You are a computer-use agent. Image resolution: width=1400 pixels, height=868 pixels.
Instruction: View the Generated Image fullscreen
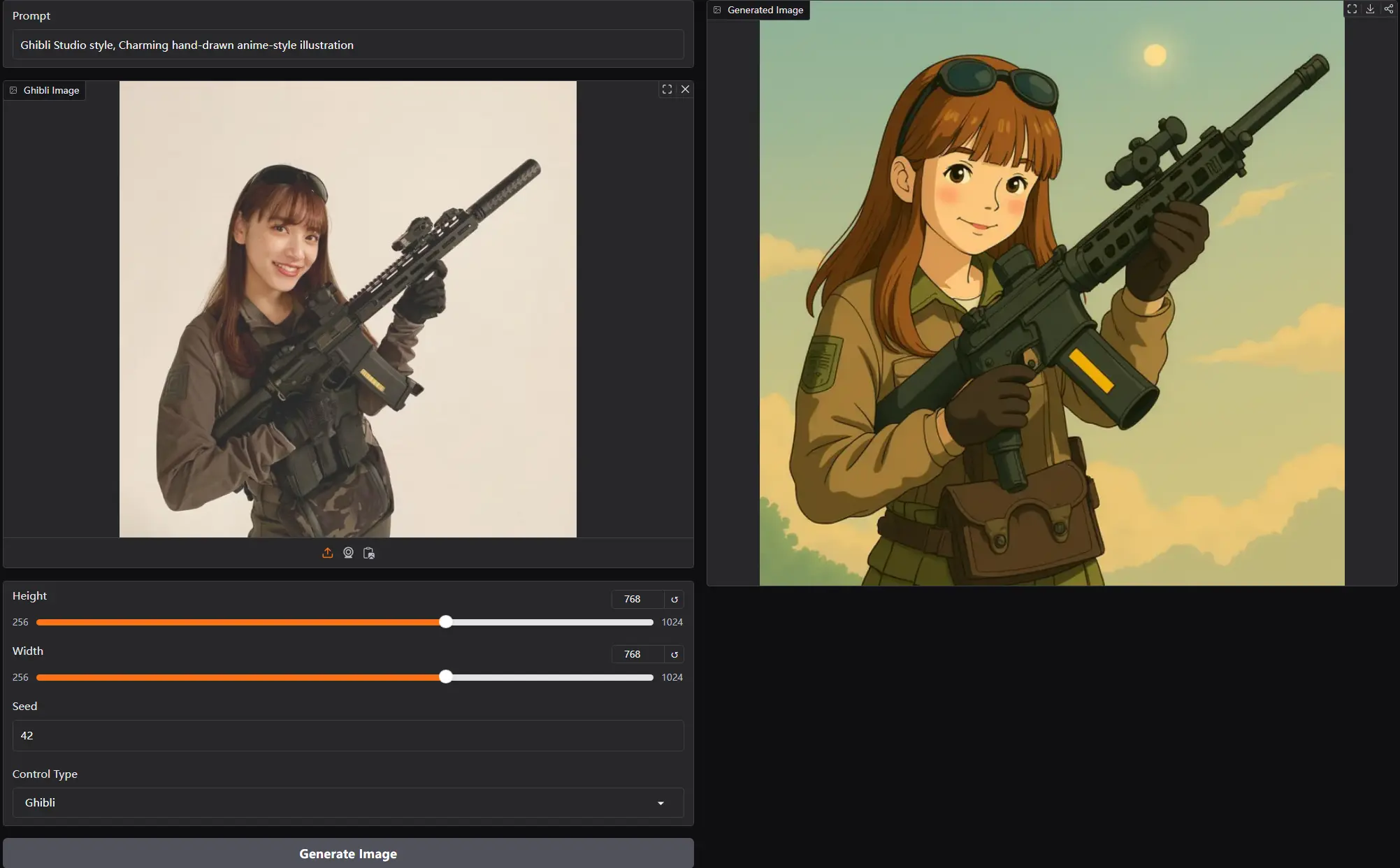pos(1352,9)
